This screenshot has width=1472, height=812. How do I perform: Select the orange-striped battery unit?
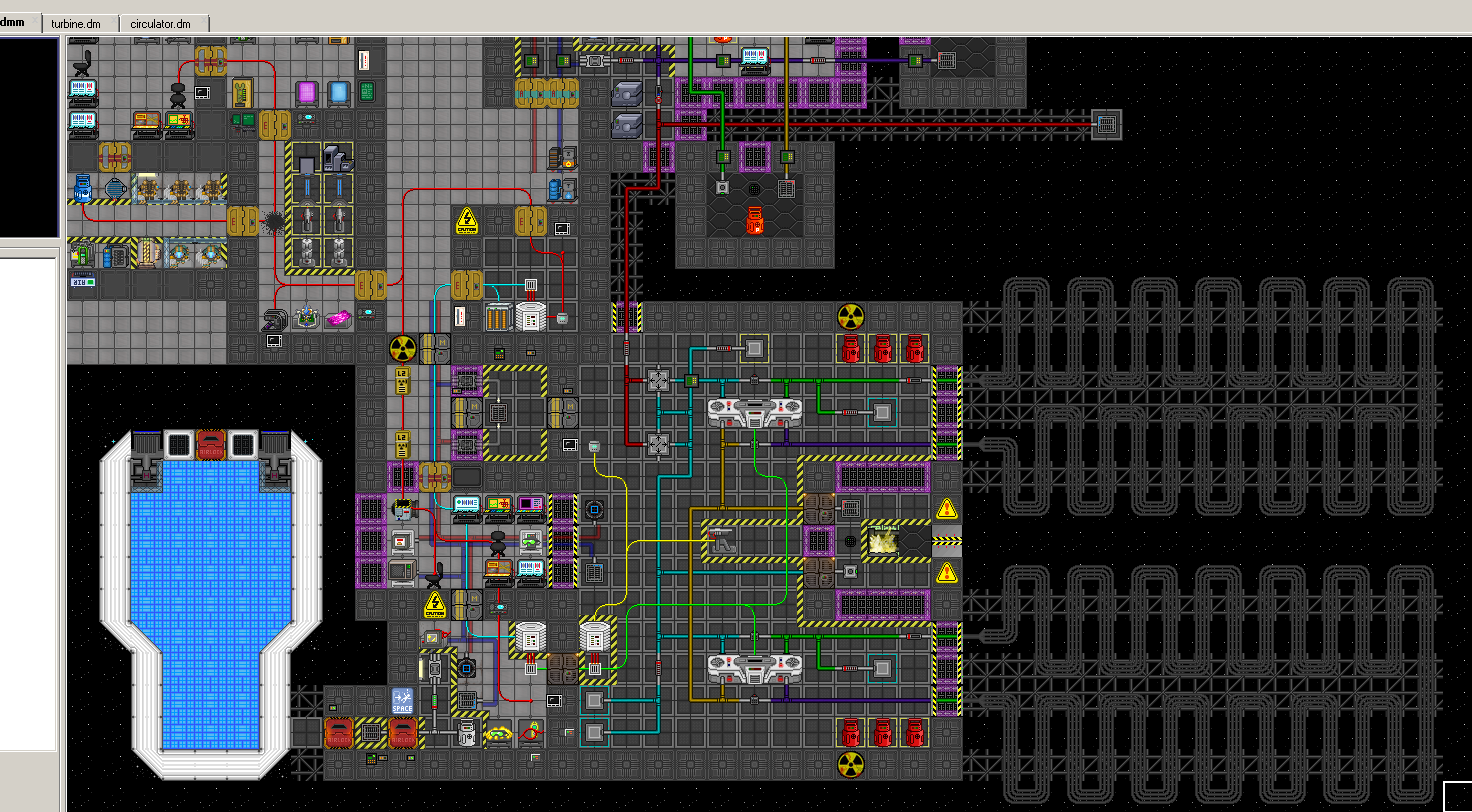(498, 317)
